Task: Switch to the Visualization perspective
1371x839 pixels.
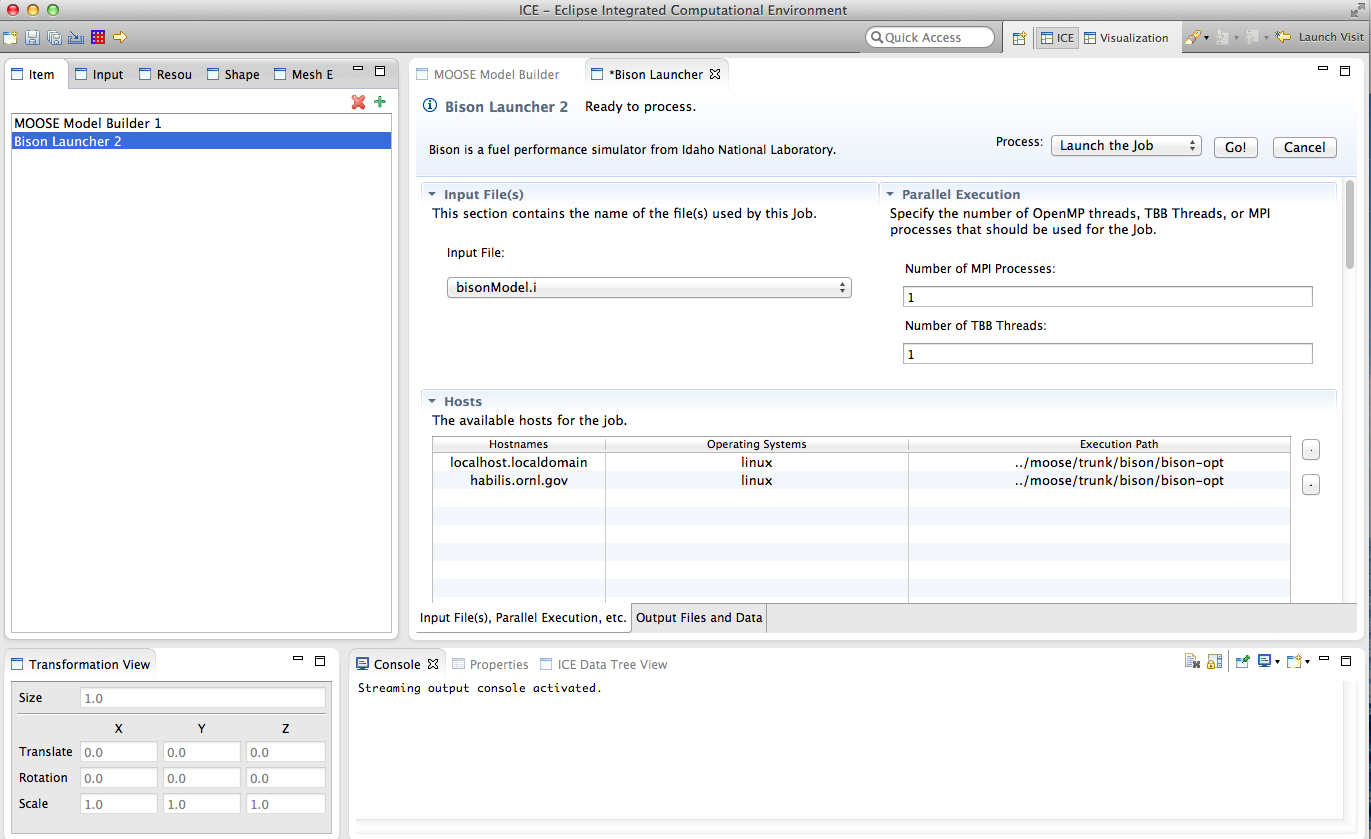Action: click(x=1126, y=38)
